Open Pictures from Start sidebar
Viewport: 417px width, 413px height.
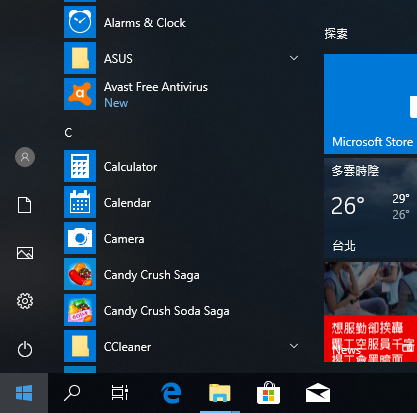25,253
